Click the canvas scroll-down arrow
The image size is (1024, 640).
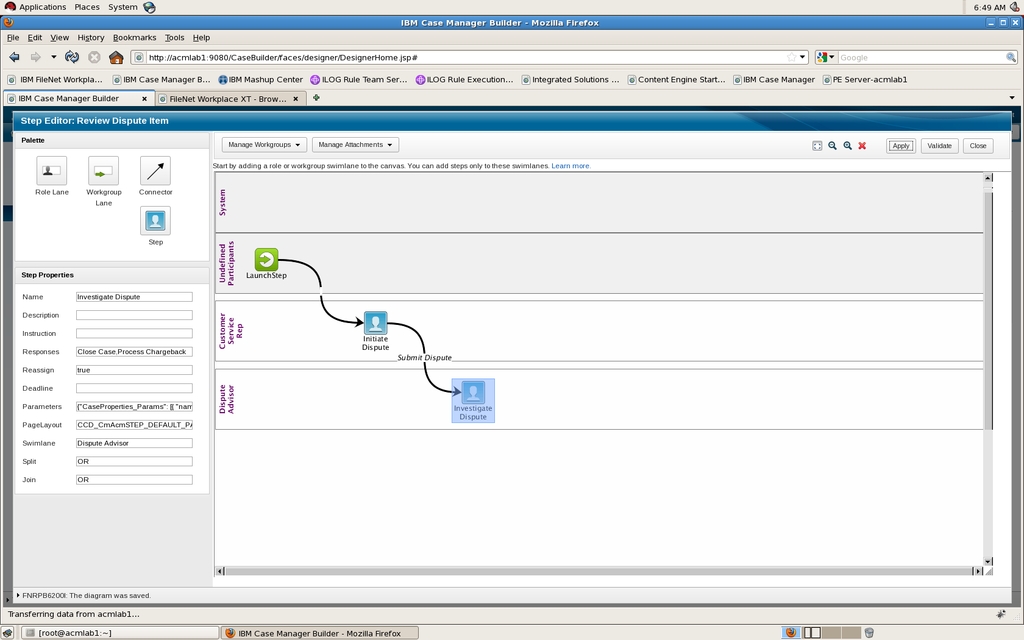988,561
